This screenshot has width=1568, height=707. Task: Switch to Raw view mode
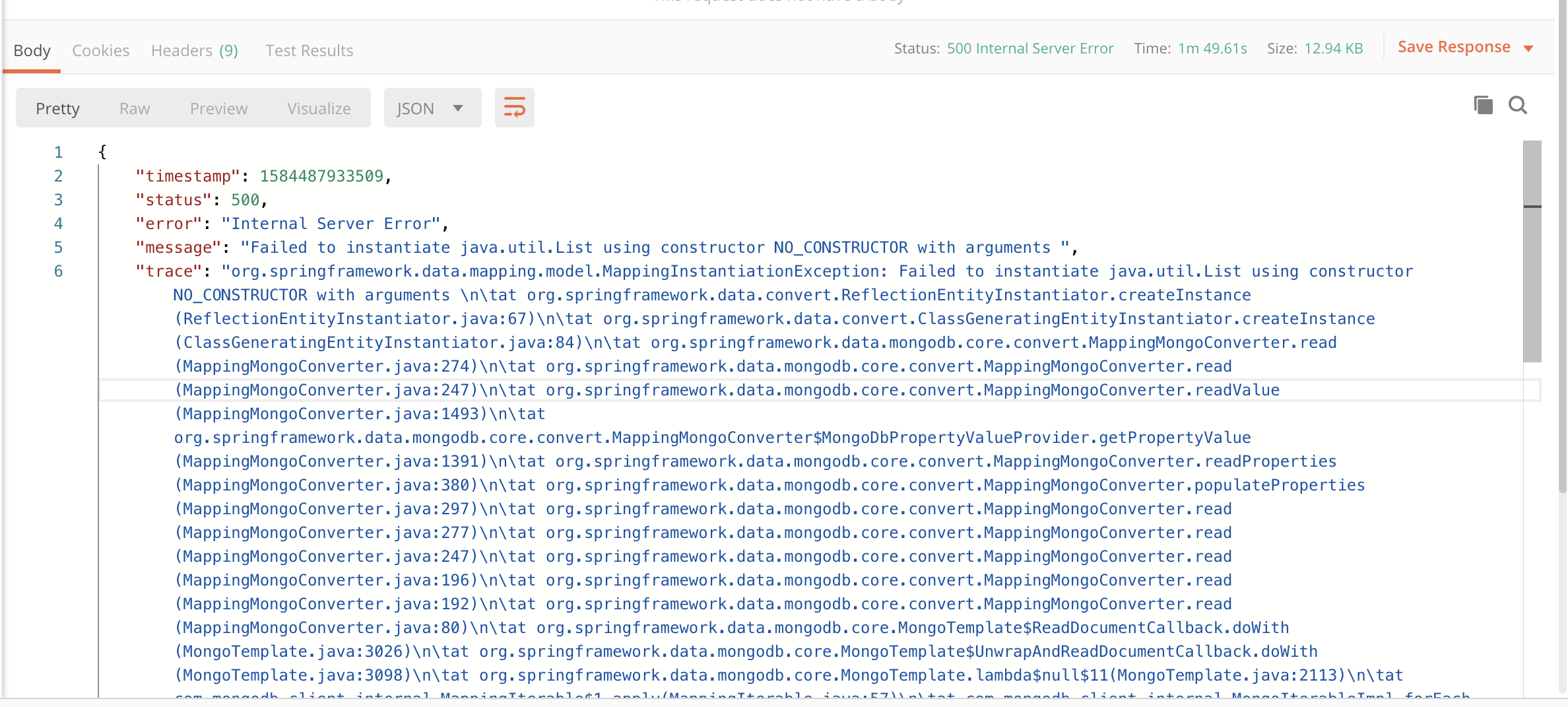click(135, 108)
